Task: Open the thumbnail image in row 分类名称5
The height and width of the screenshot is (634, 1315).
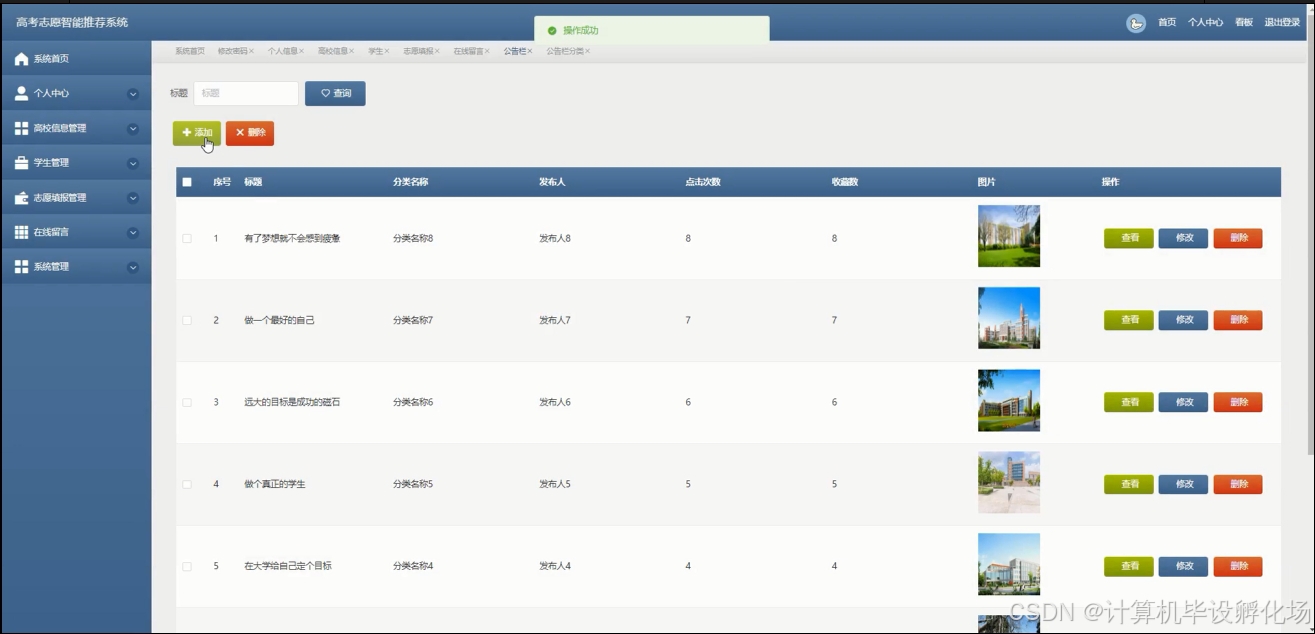Action: tap(1009, 482)
